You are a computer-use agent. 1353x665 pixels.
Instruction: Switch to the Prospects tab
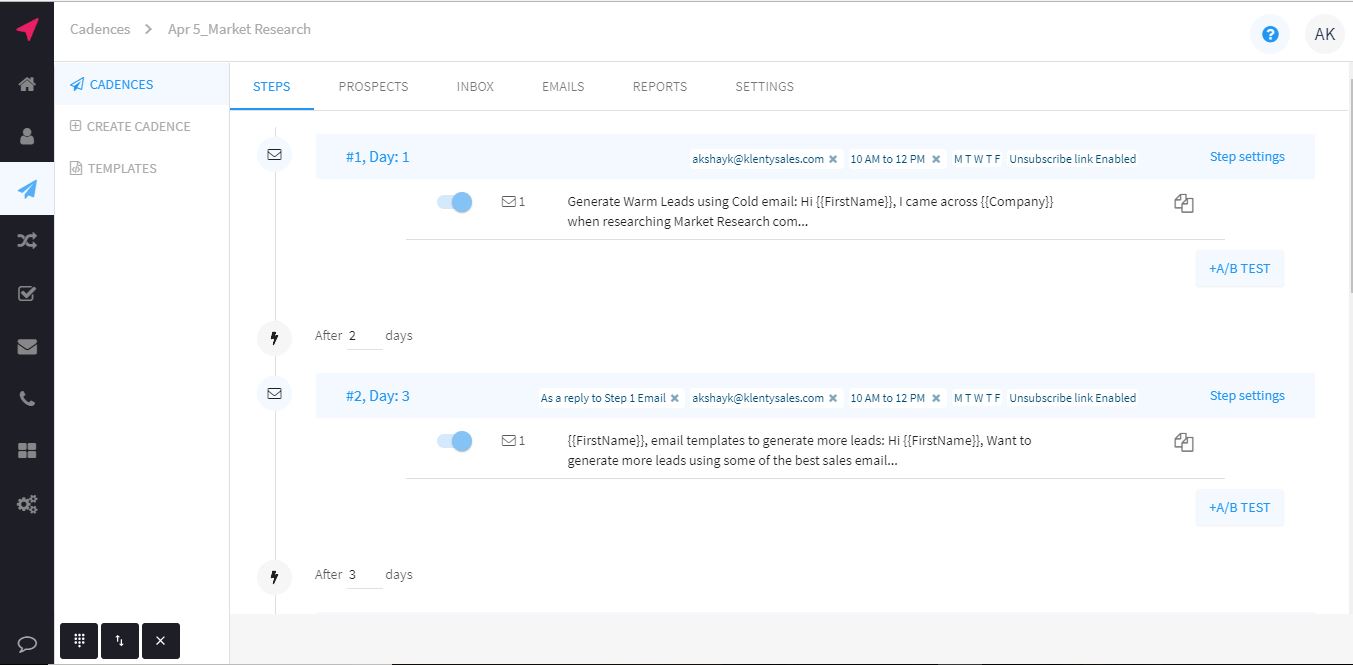click(373, 86)
